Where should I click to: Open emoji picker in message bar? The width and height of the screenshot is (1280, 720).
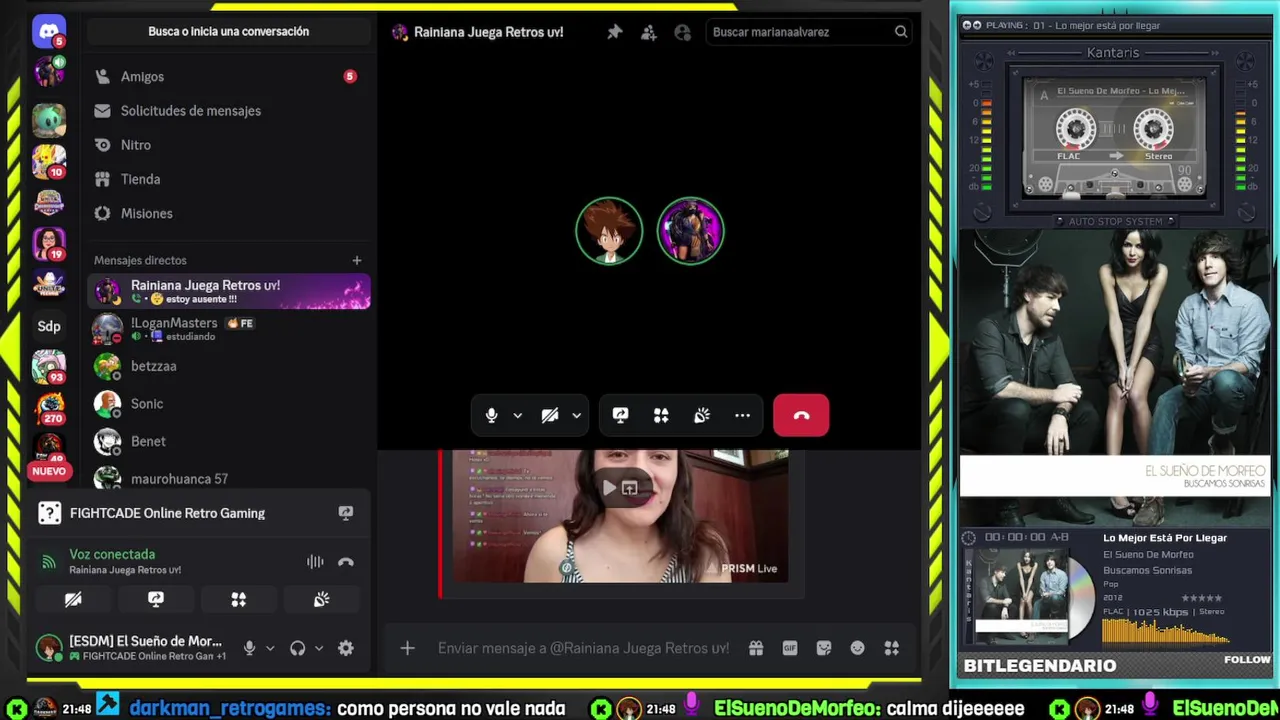point(858,648)
